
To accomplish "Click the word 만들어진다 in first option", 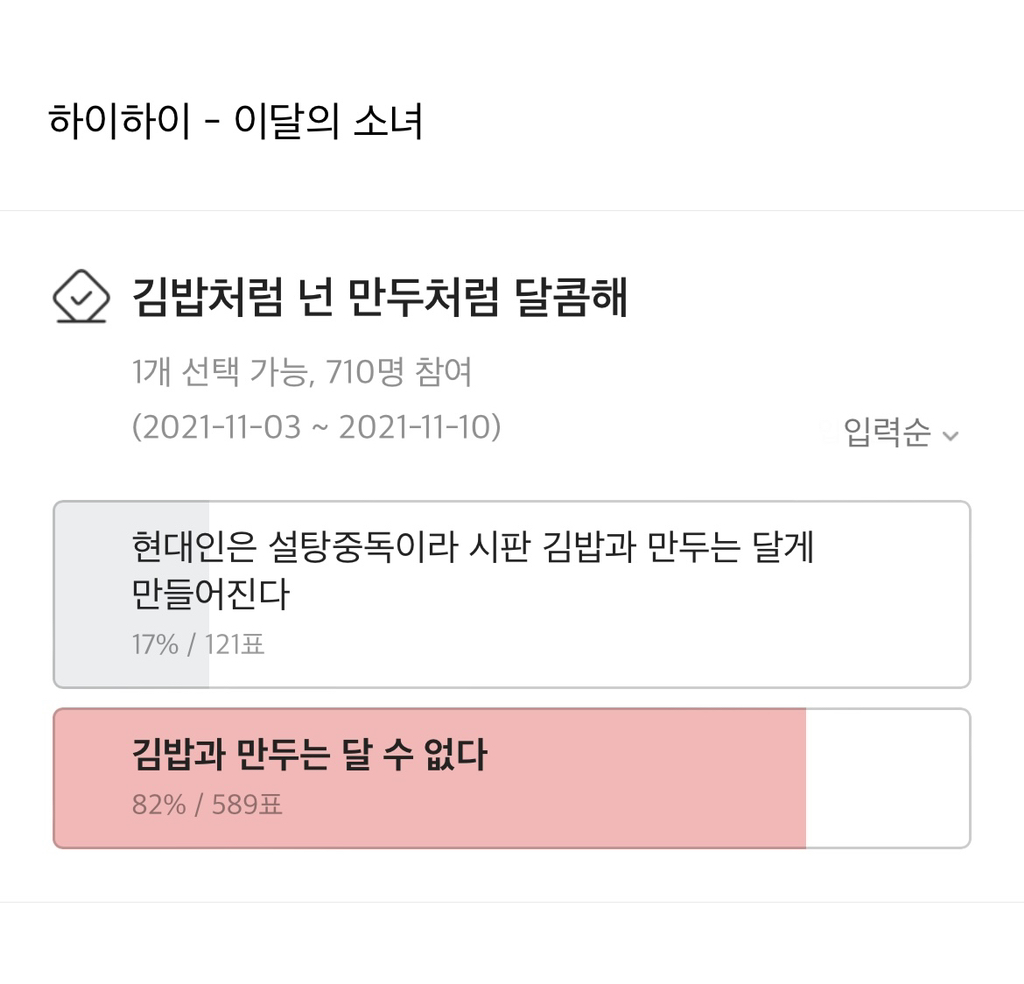I will coord(210,595).
